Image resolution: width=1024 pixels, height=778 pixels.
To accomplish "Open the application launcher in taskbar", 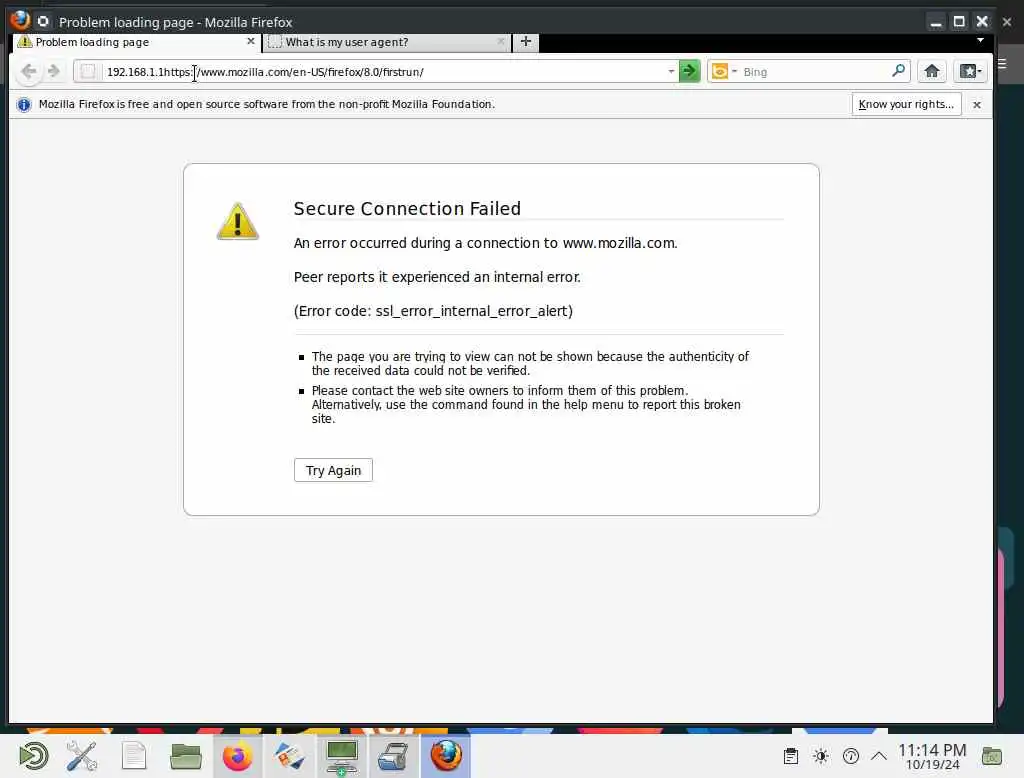I will (33, 756).
